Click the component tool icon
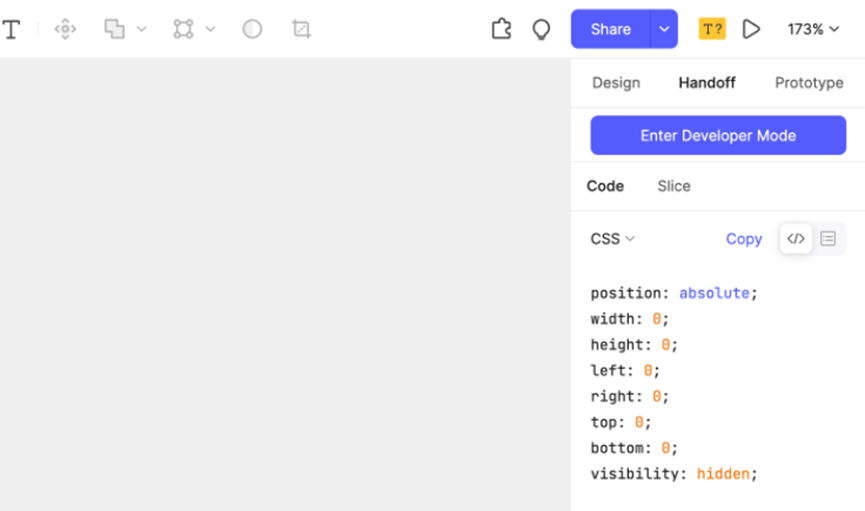Viewport: 865px width, 511px height. click(65, 29)
